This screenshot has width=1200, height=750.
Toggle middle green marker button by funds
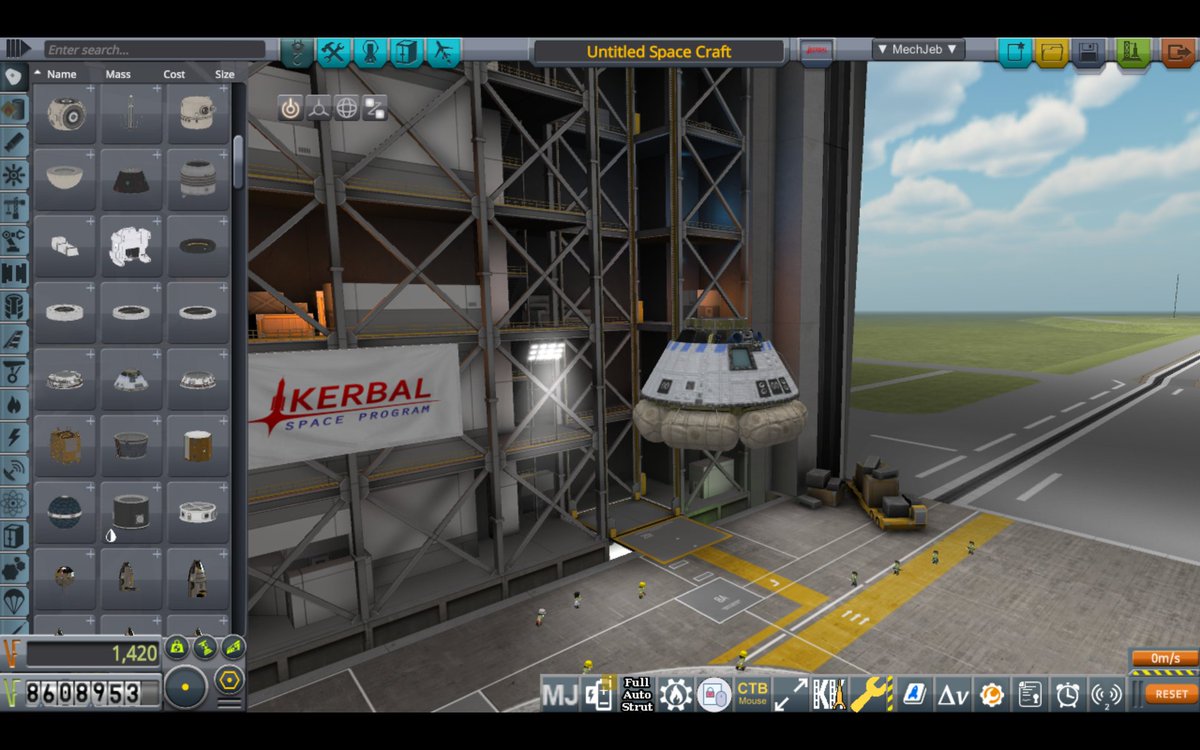coord(204,647)
